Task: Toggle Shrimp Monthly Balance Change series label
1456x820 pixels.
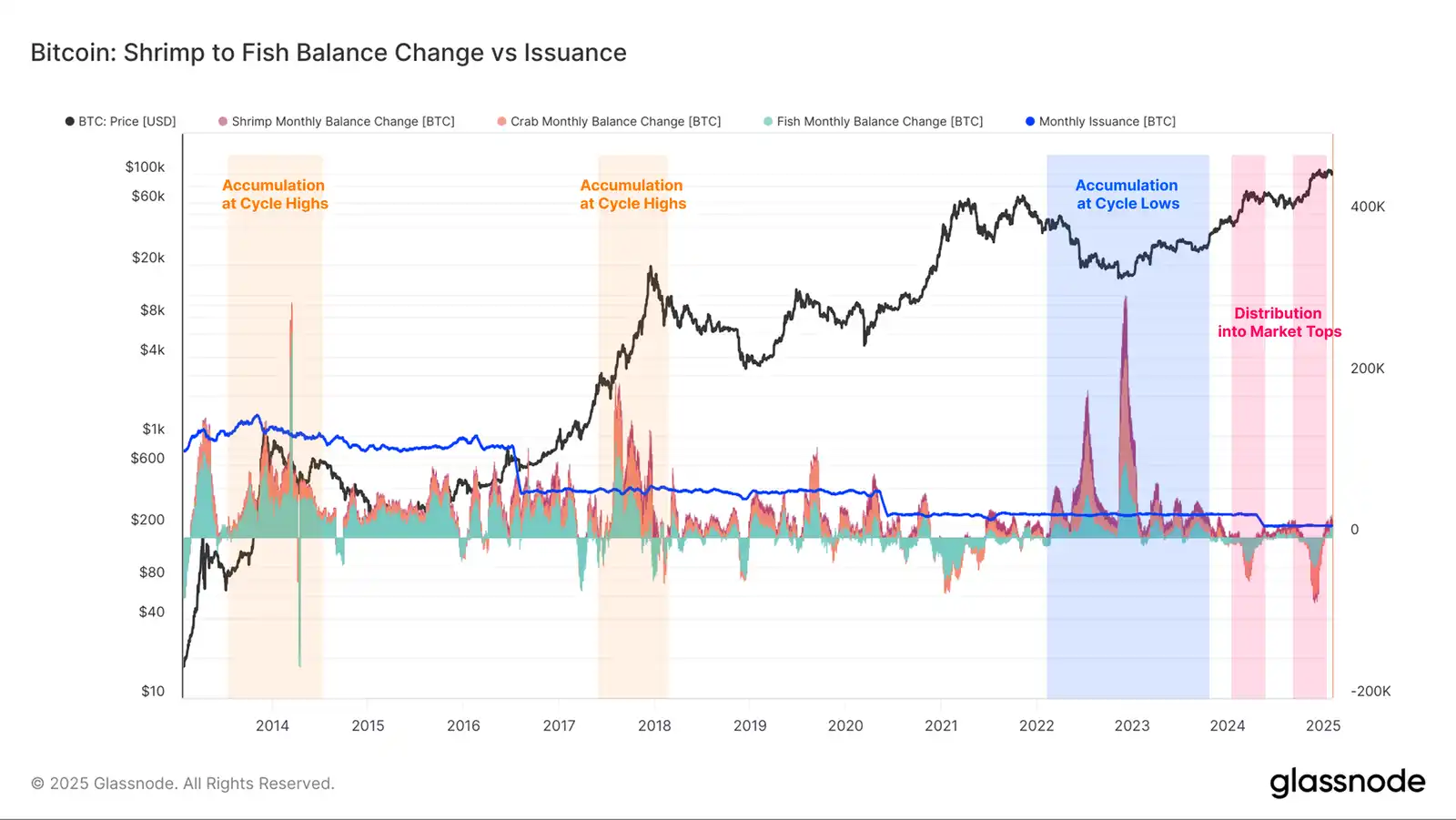Action: point(343,121)
